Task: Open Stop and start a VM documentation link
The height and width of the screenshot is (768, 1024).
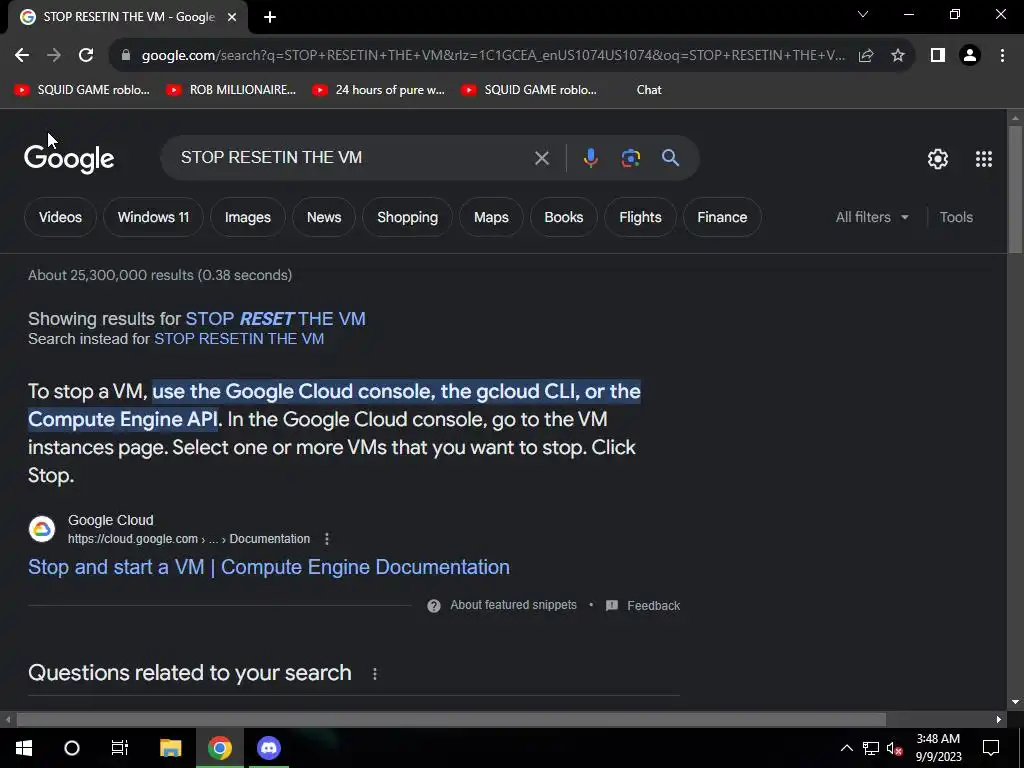Action: point(268,567)
